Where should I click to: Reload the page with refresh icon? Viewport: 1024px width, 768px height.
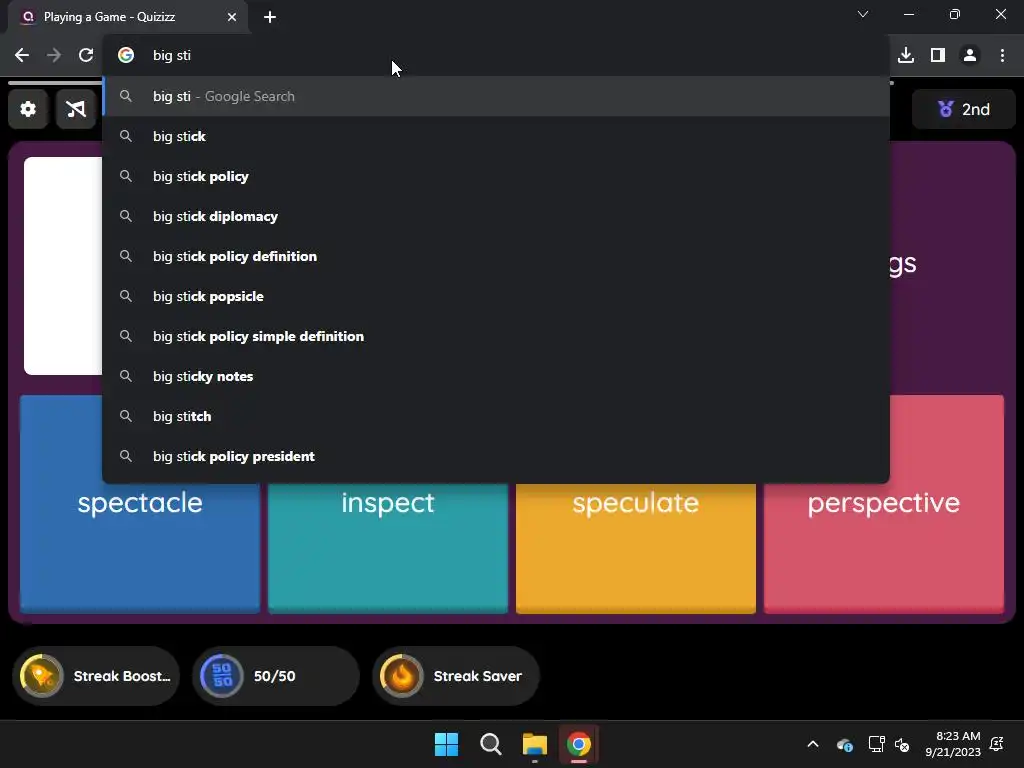[86, 56]
